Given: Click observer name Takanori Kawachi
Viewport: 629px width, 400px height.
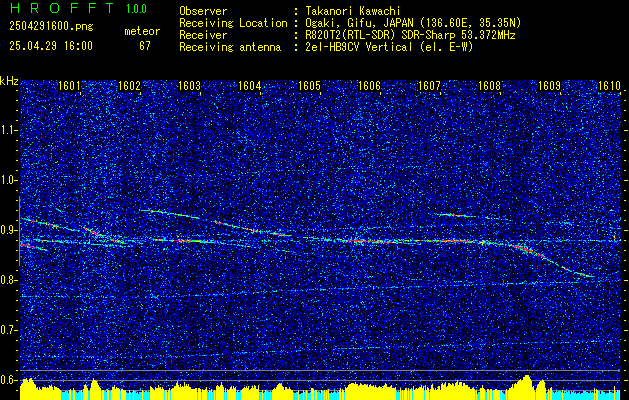Looking at the screenshot, I should coord(353,11).
